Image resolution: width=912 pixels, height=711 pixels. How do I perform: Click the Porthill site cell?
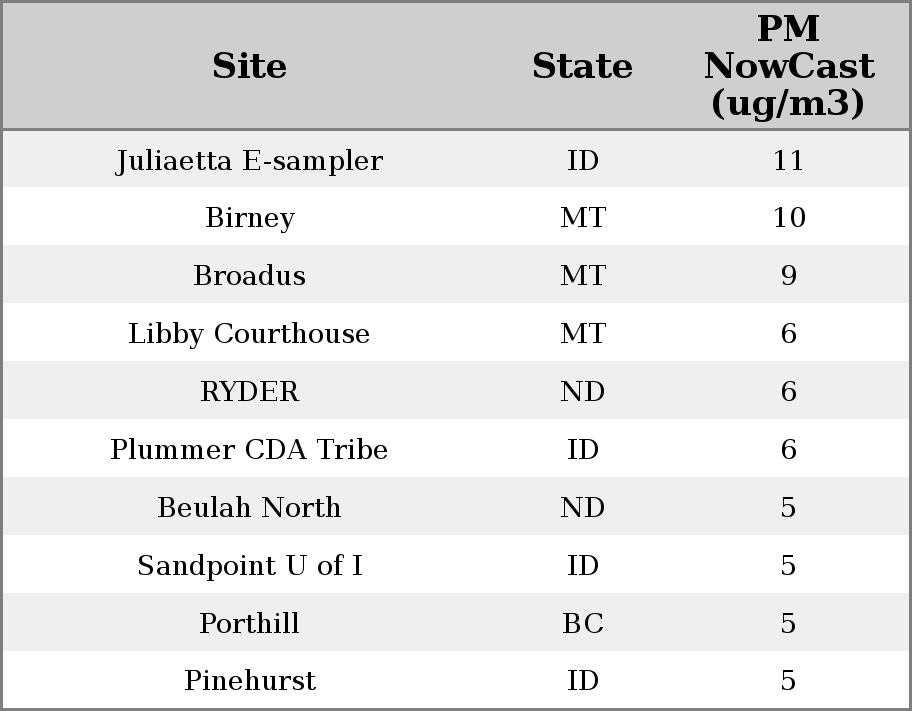tap(249, 624)
